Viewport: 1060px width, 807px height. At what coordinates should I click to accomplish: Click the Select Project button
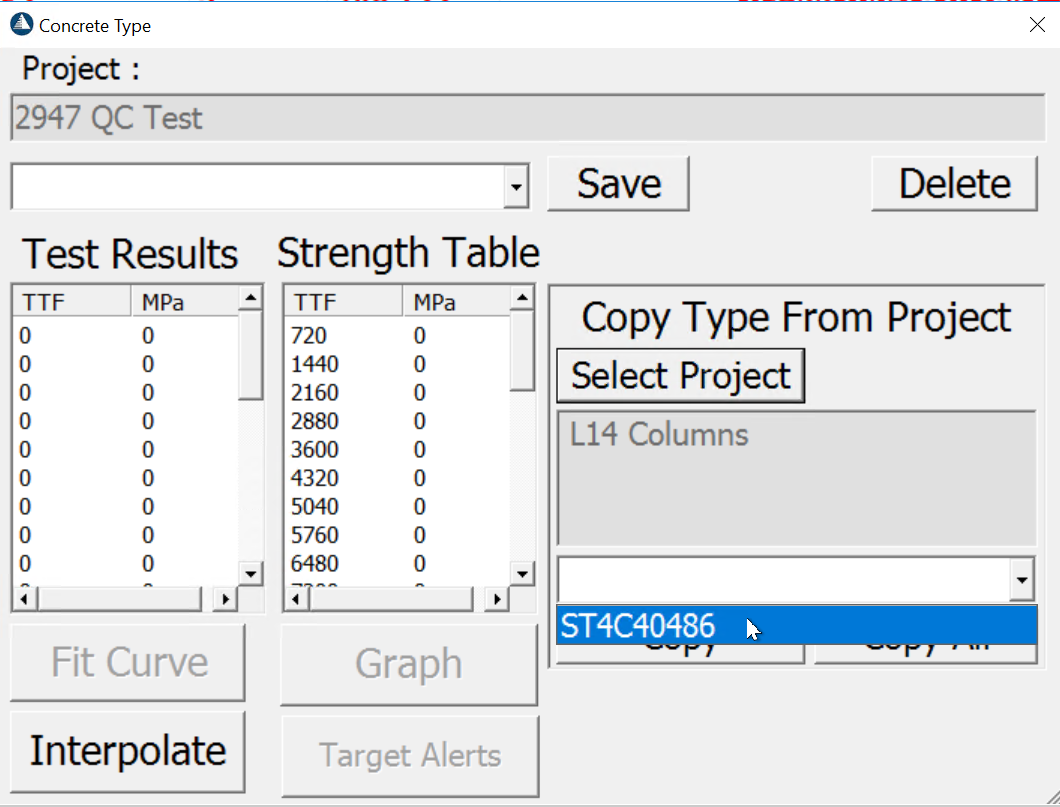[680, 376]
